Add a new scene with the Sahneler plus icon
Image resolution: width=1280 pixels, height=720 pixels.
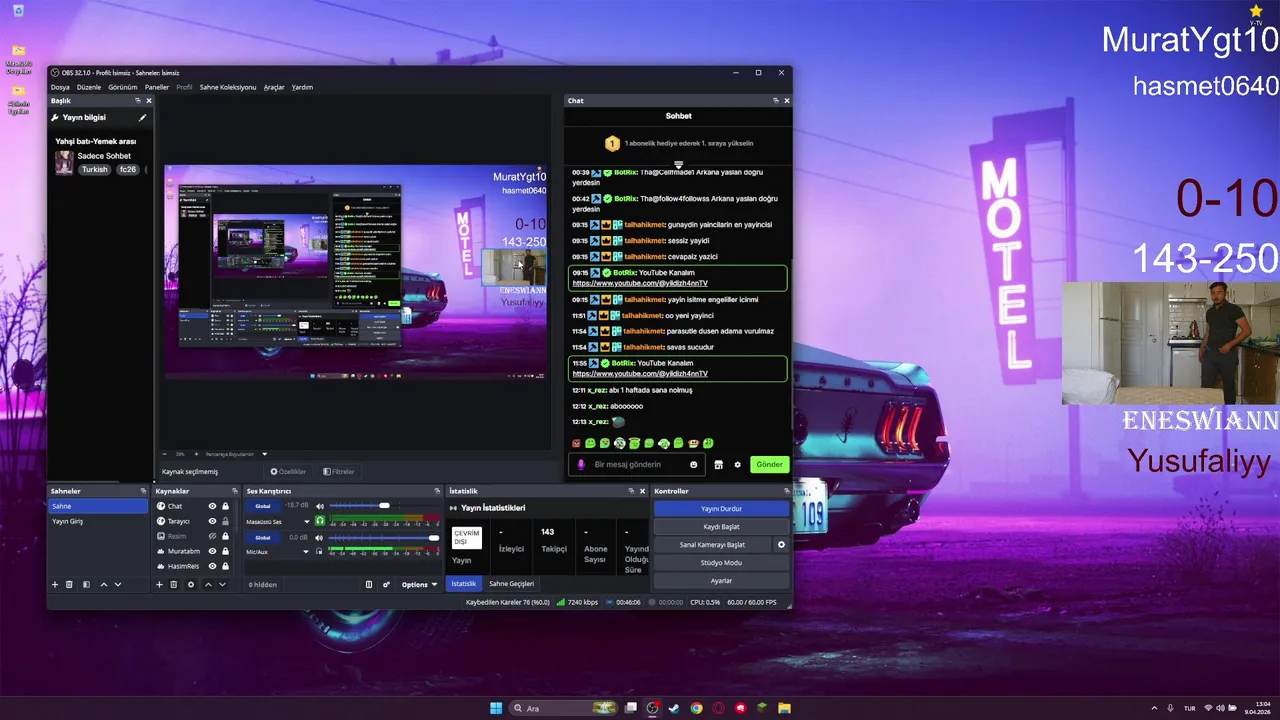[x=55, y=584]
